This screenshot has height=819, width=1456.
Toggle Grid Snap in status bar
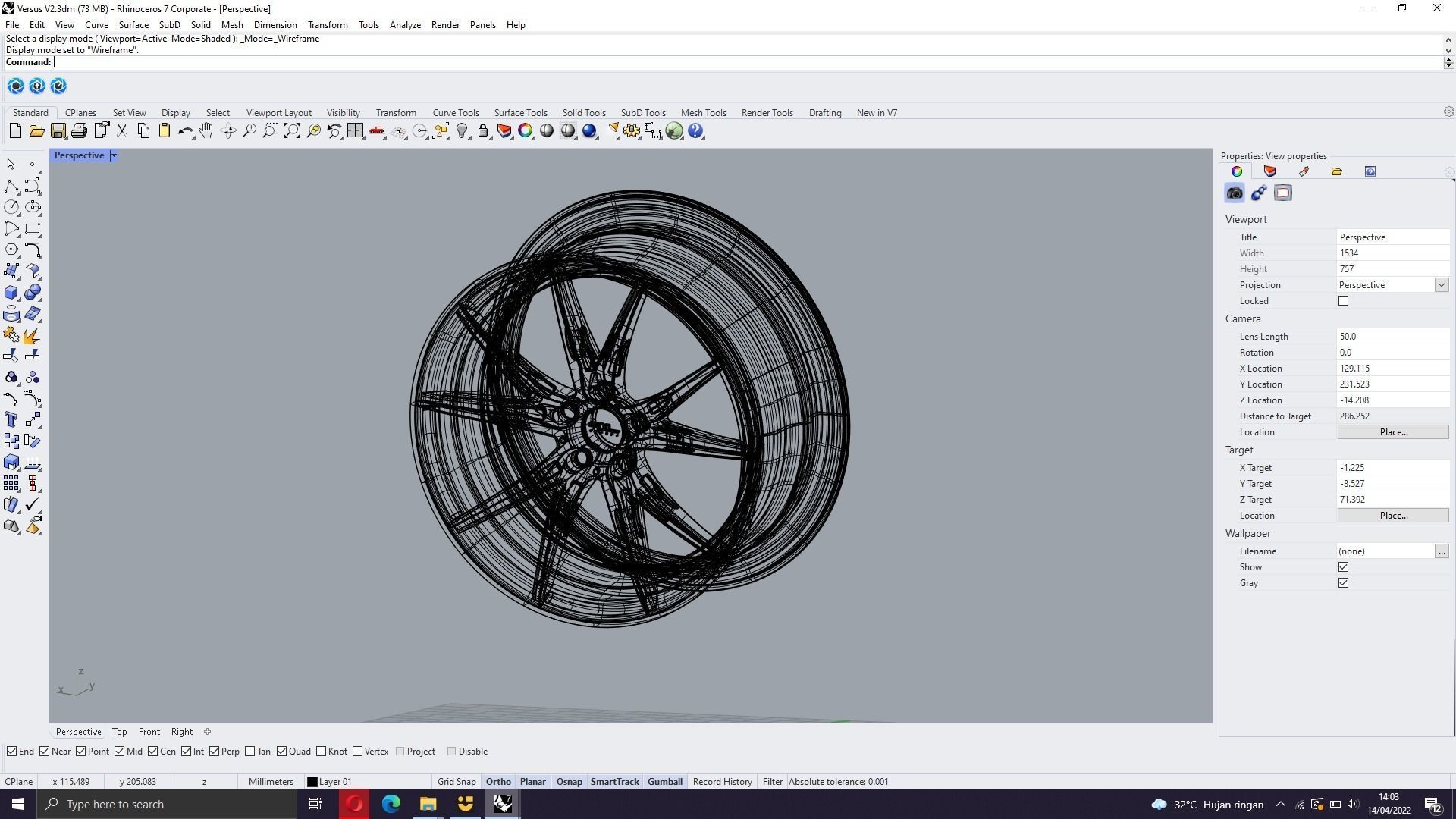pyautogui.click(x=457, y=782)
